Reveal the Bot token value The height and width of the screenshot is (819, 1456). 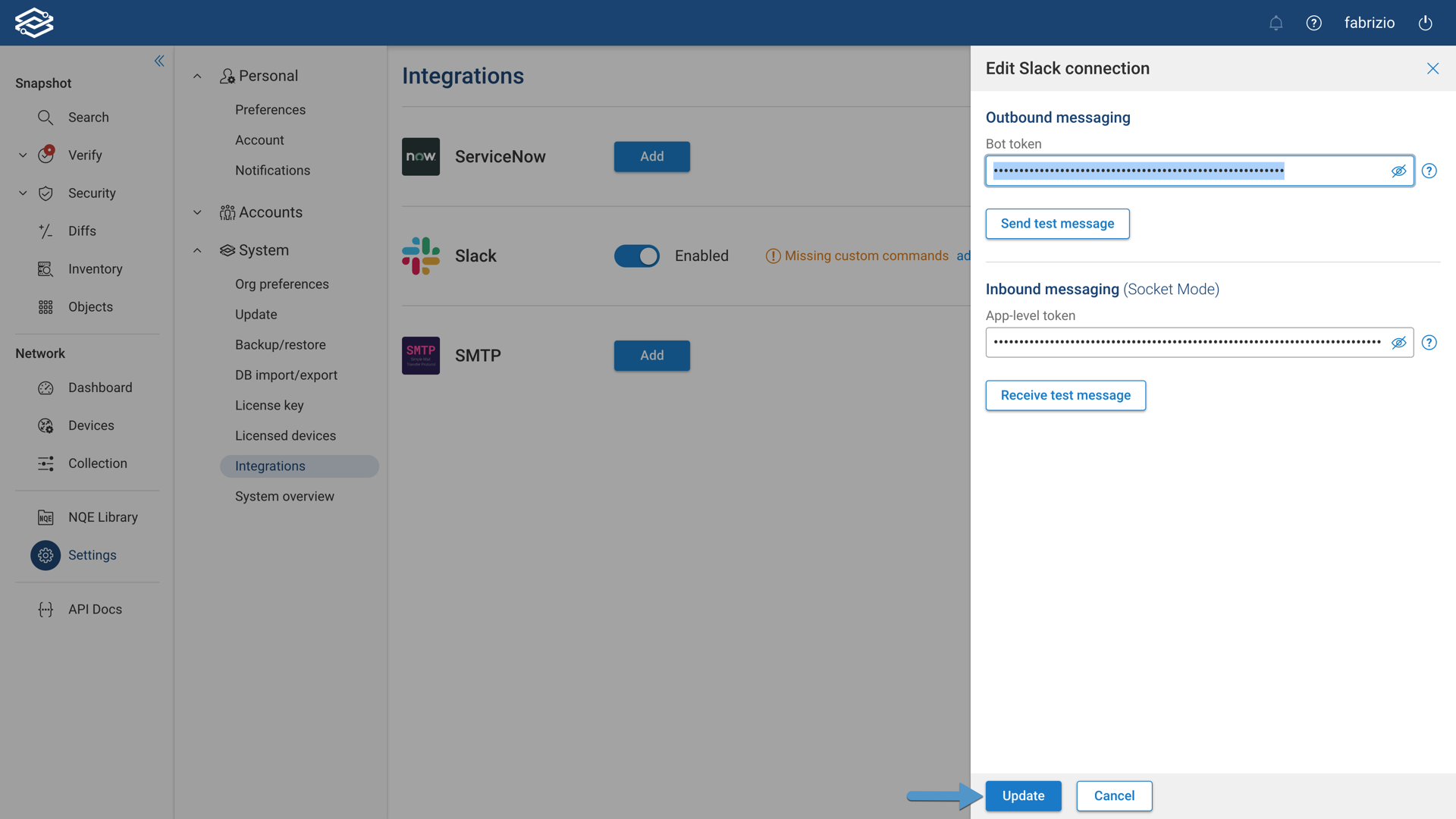coord(1399,171)
